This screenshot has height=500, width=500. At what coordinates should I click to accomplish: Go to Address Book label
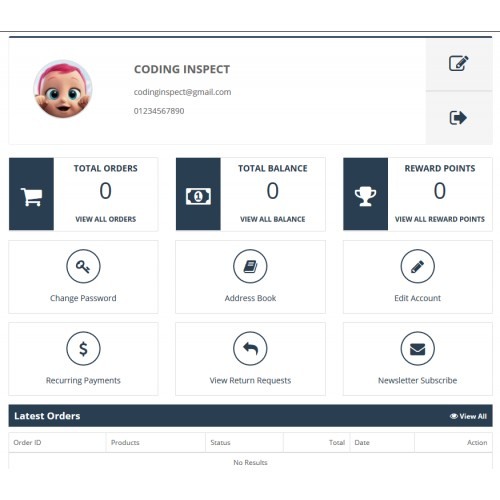pos(250,298)
